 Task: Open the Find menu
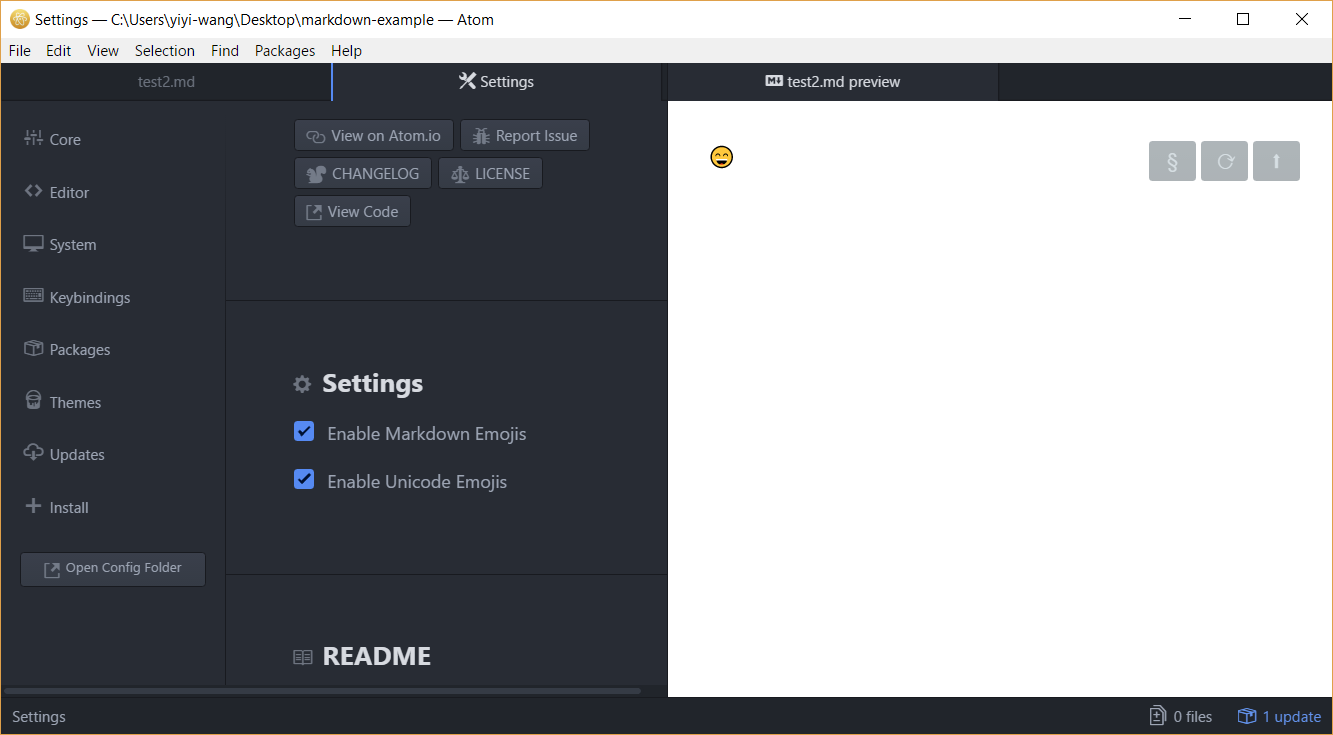225,50
